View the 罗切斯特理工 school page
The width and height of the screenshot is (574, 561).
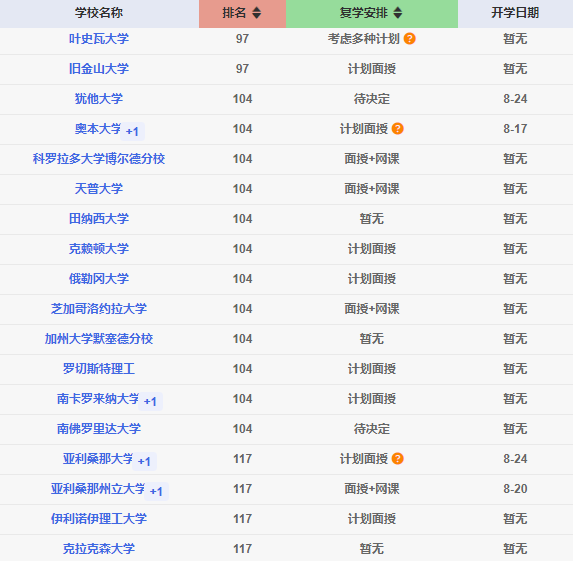click(x=99, y=368)
